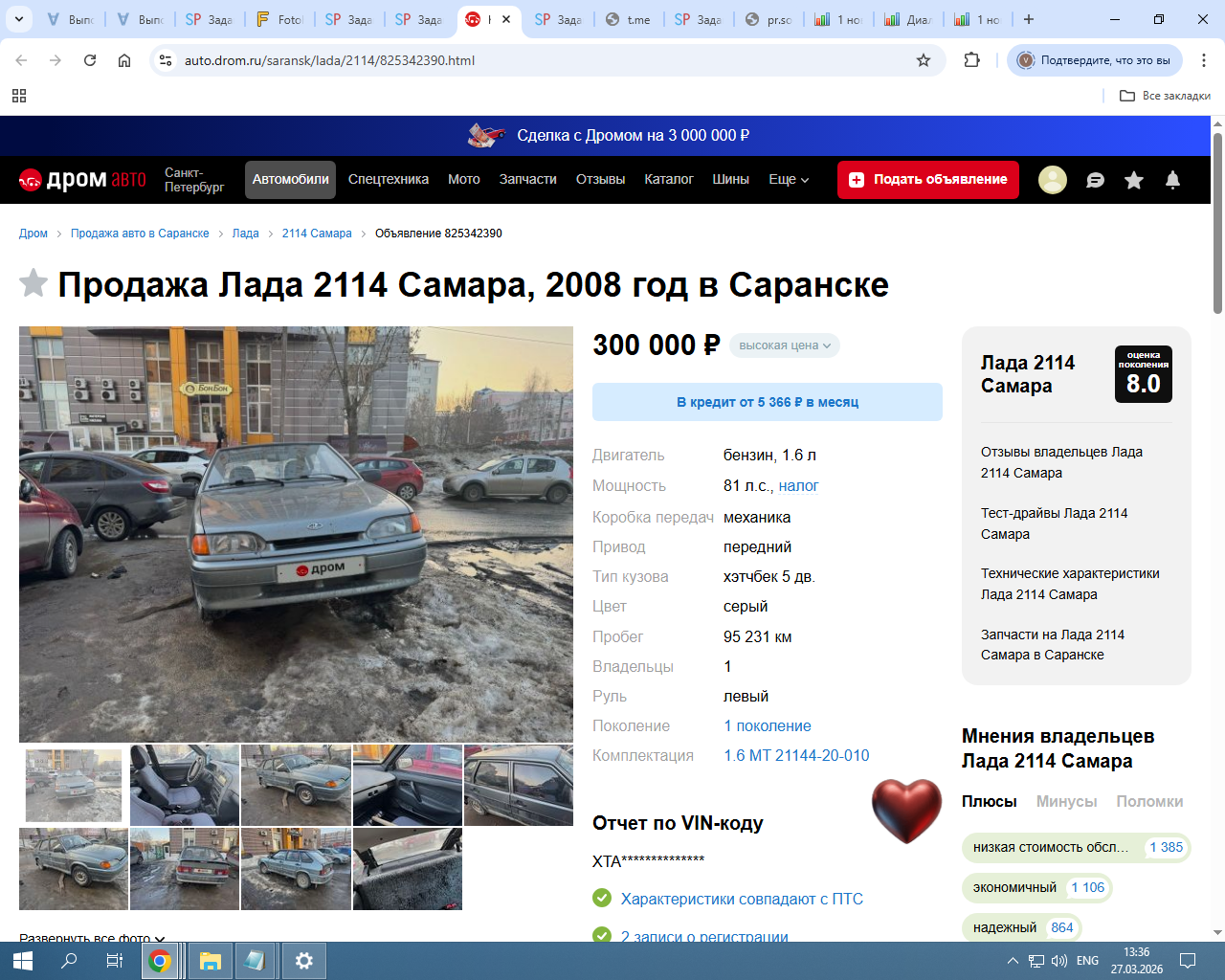1225x980 pixels.
Task: Open the apps grid shortcut
Action: pos(19,96)
